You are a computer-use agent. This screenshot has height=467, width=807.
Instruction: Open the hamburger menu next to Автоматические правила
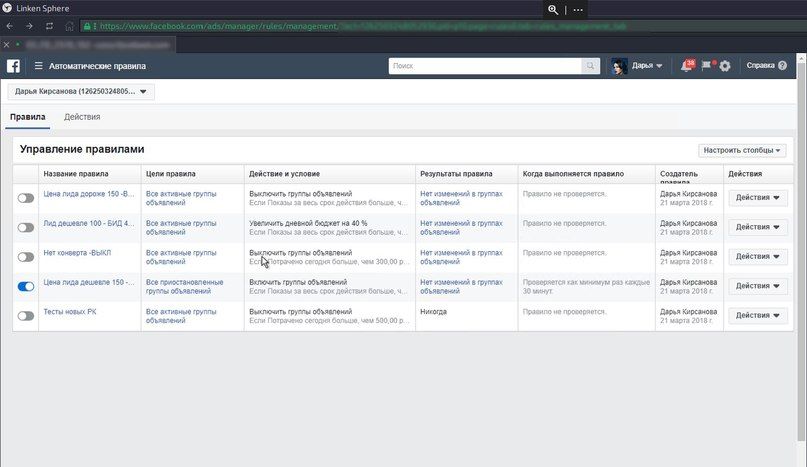point(39,66)
